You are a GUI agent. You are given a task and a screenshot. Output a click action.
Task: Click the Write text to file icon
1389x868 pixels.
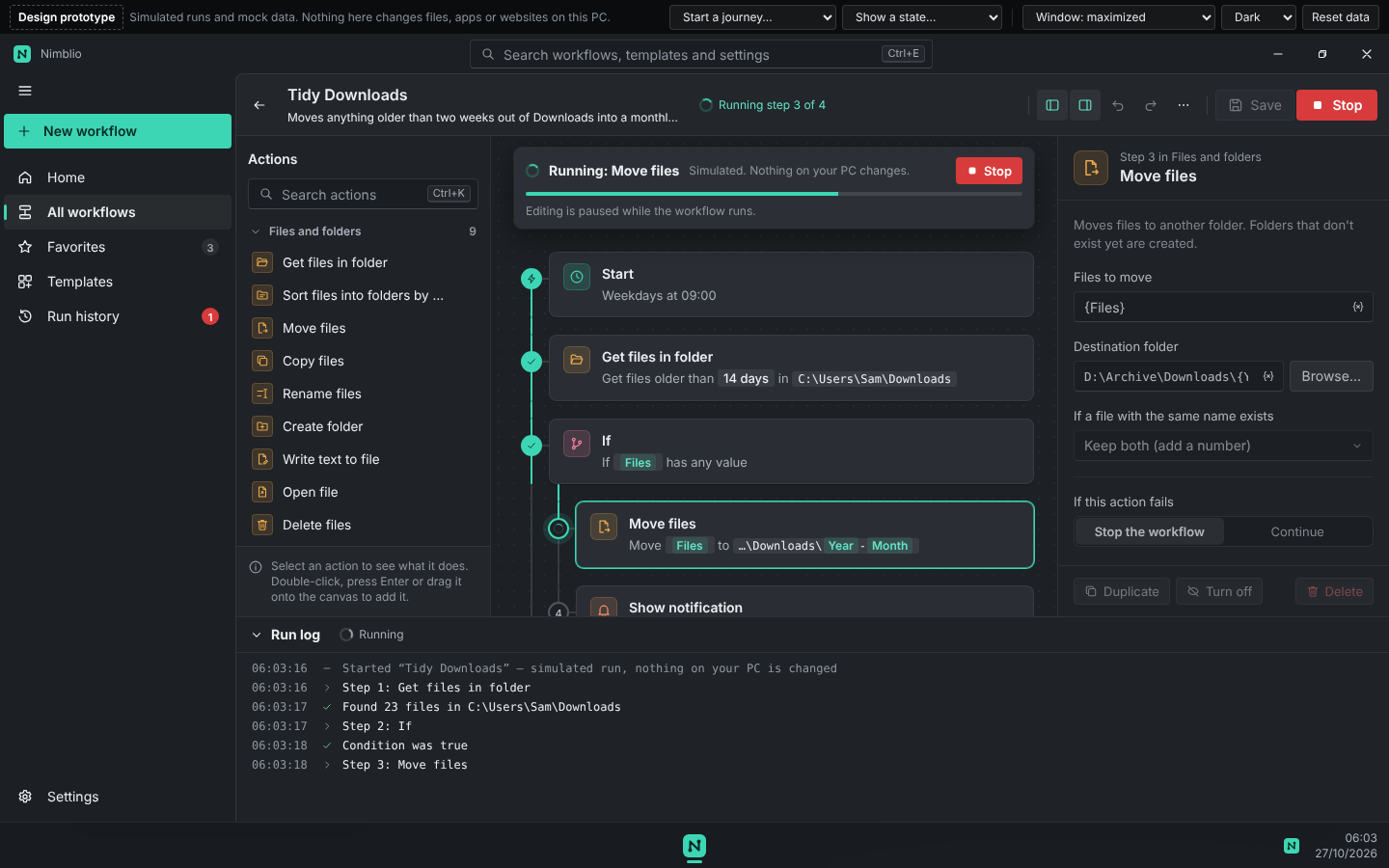click(x=262, y=459)
